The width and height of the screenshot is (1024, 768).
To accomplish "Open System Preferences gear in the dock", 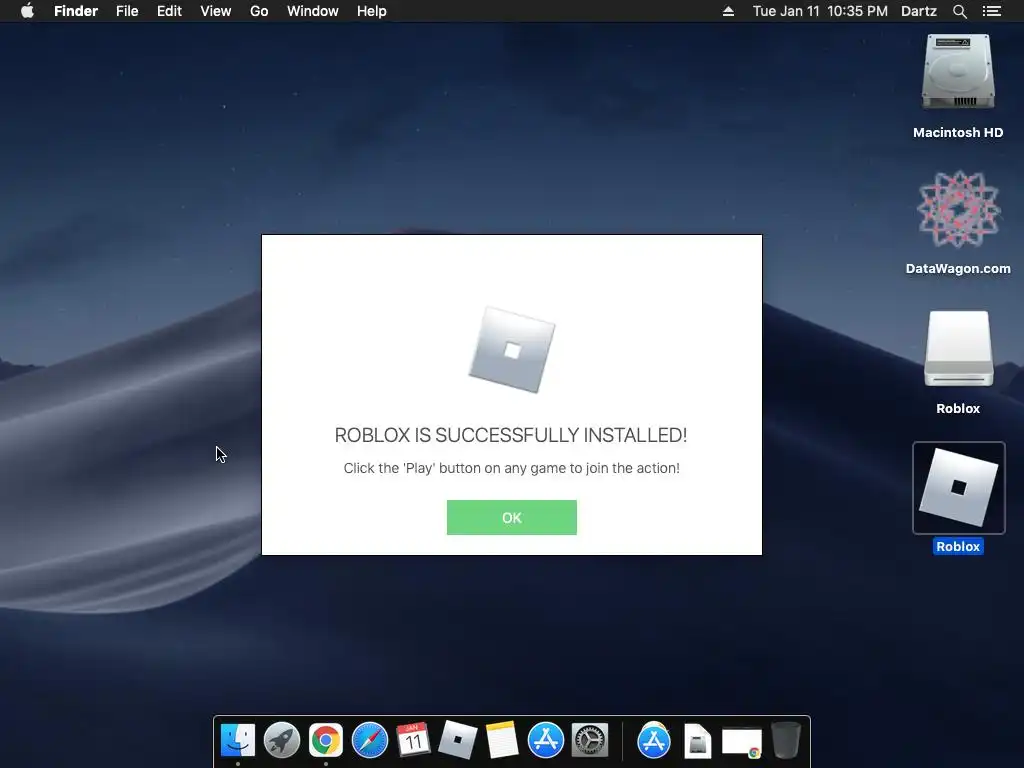I will 590,741.
